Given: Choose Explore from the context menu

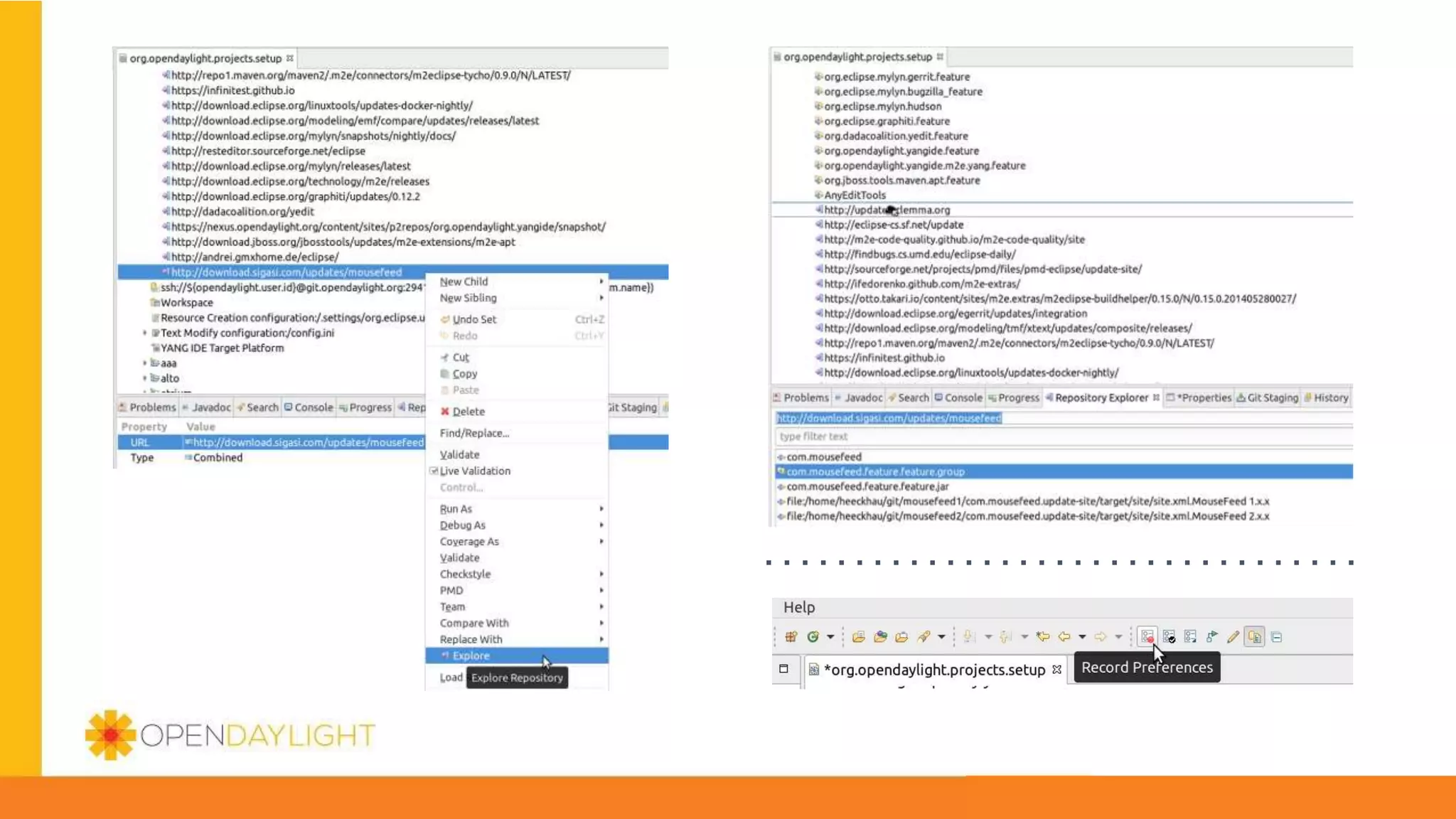Looking at the screenshot, I should [471, 655].
